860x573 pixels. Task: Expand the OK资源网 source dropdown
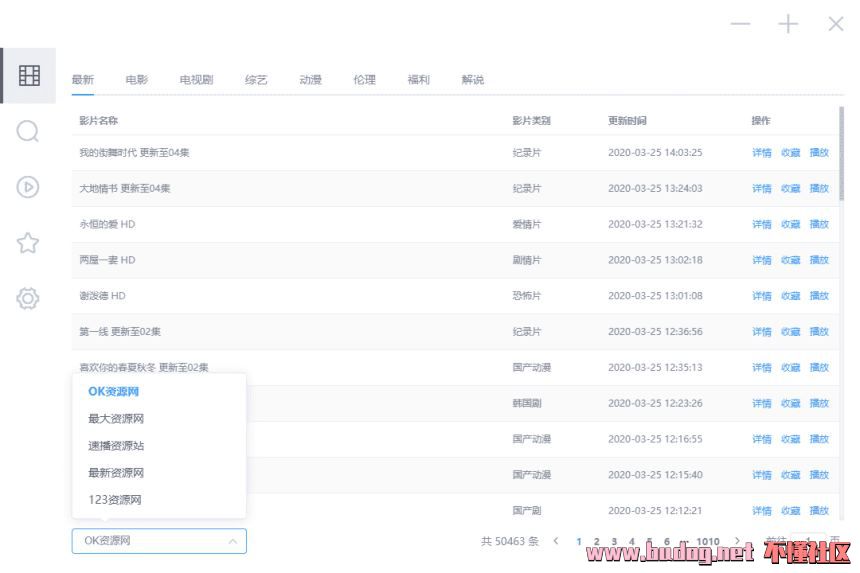(159, 541)
